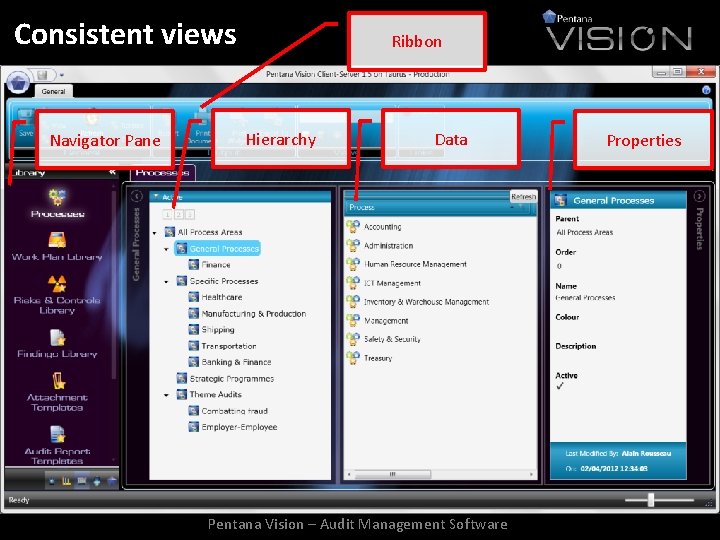Viewport: 720px width, 540px height.
Task: Click the General Processes properties header icon
Action: [560, 201]
